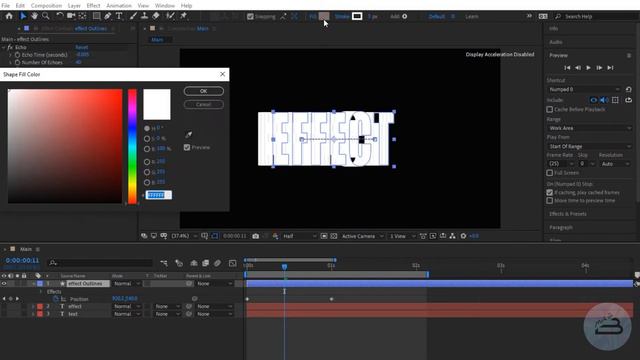Enable the Full Screen checkbox
This screenshot has width=640, height=360.
[550, 173]
